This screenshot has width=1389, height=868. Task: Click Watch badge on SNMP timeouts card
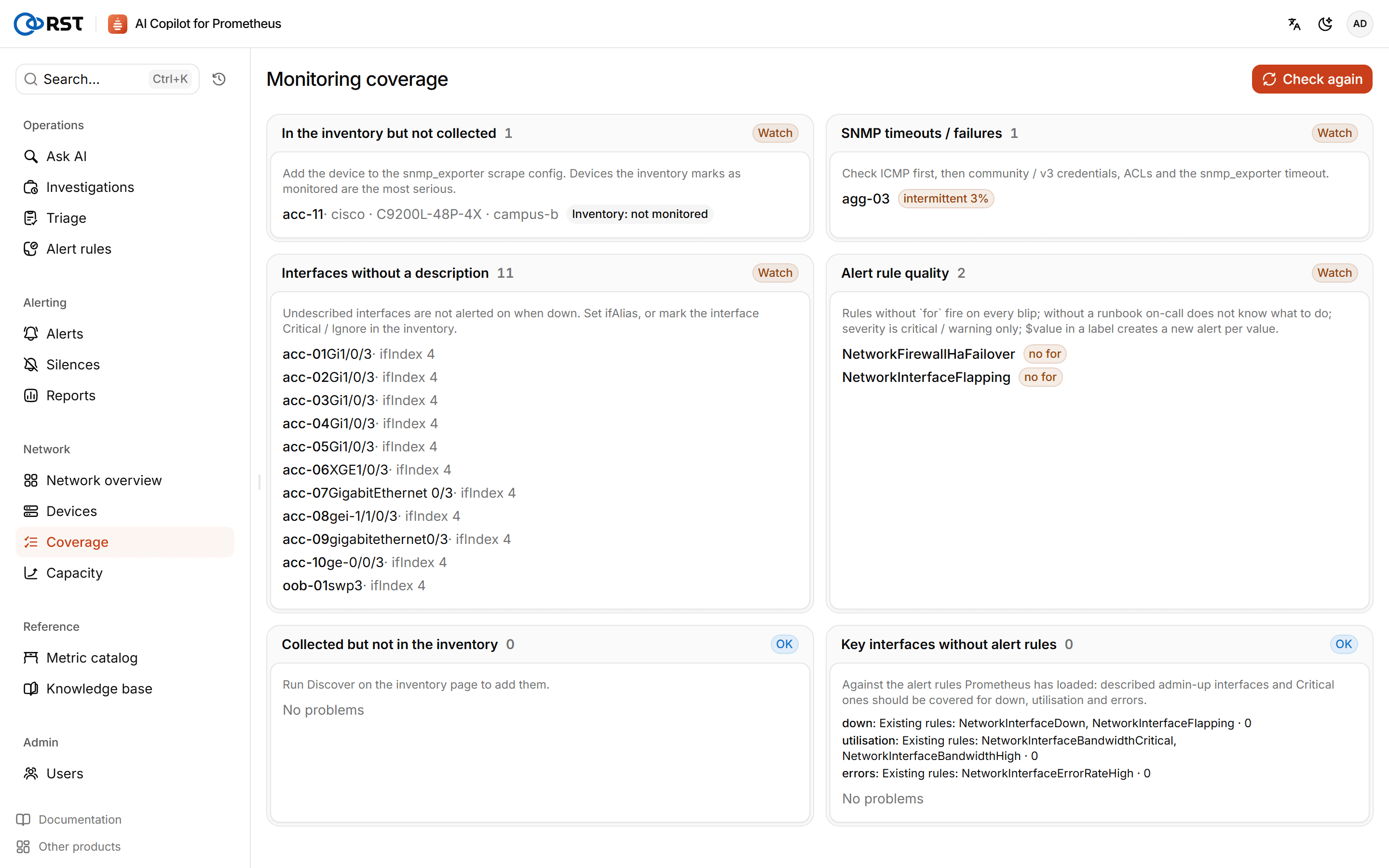(x=1335, y=133)
